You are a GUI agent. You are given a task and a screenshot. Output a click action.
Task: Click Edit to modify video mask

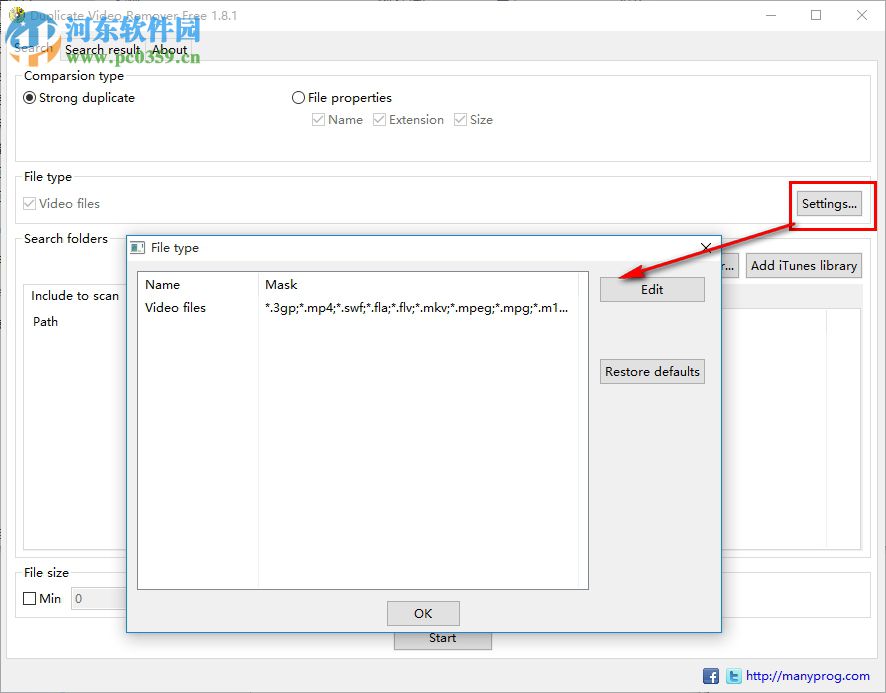[651, 289]
